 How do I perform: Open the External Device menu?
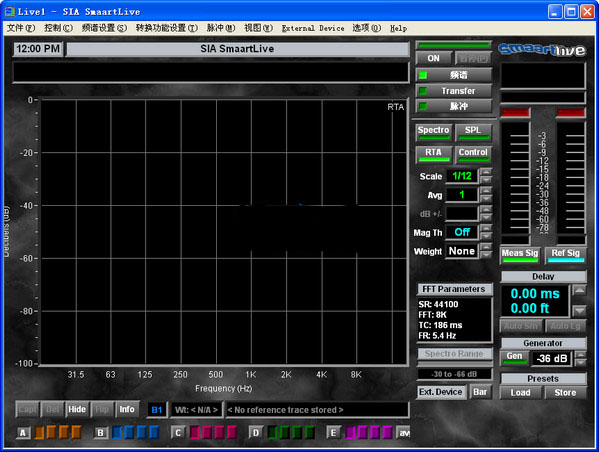point(313,28)
